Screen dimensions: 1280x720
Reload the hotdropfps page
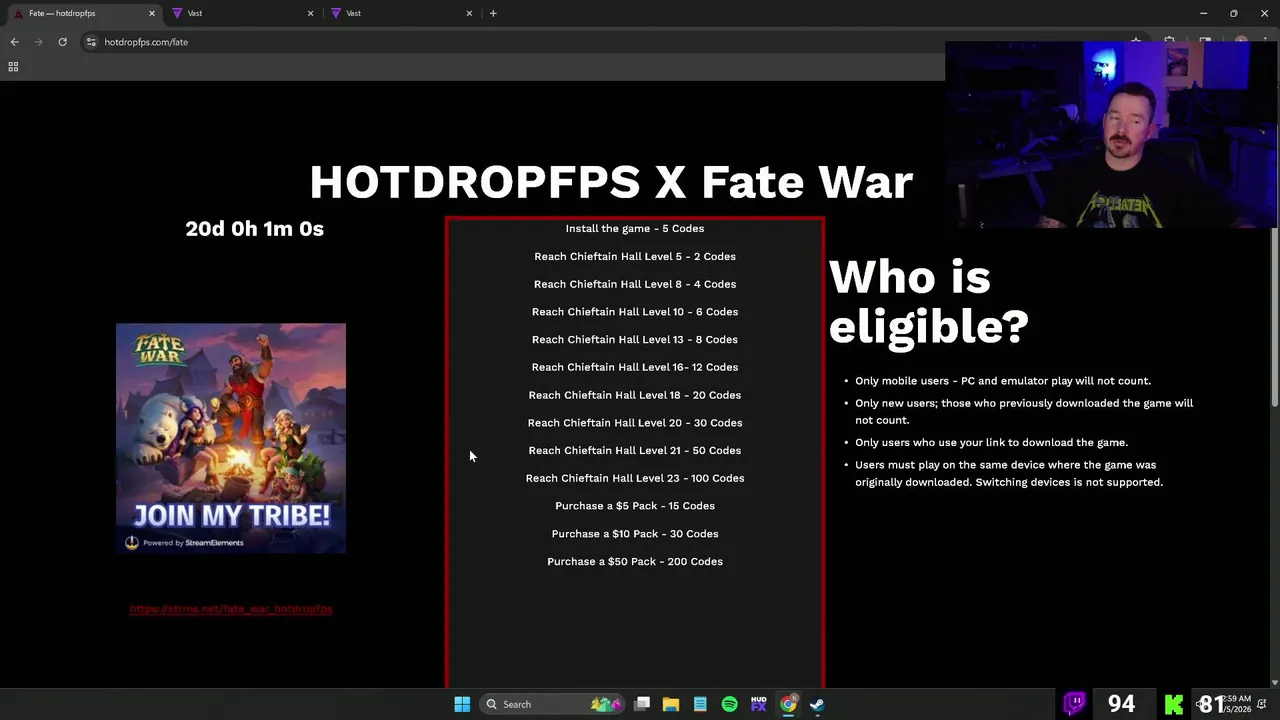62,42
